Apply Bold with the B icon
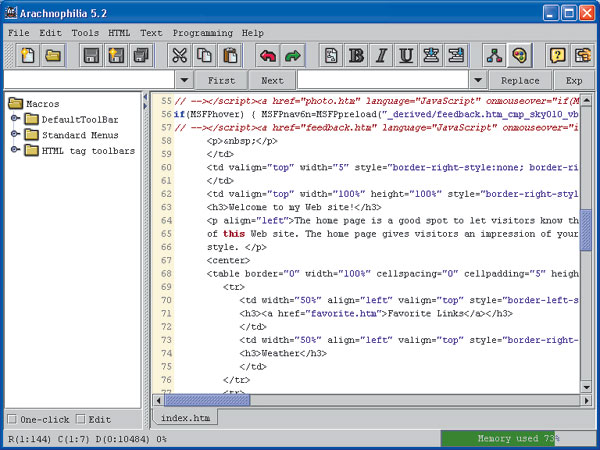This screenshot has width=600, height=450. click(356, 55)
